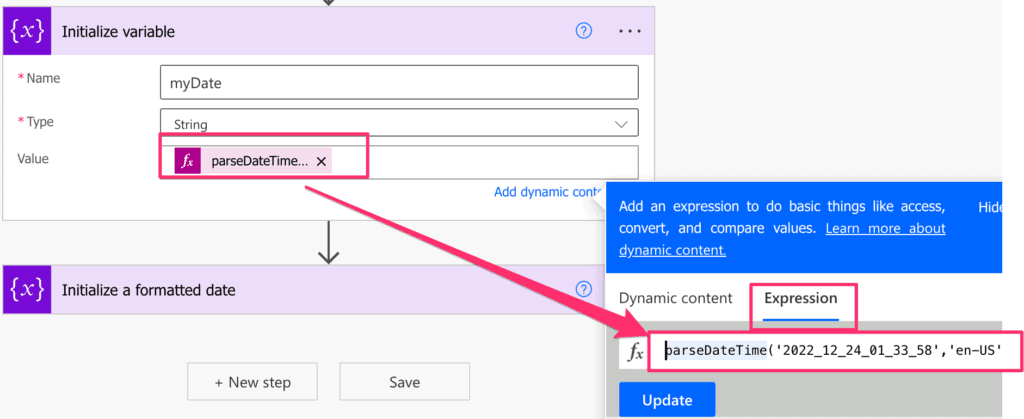
Task: Open help for Initialize a formatted date
Action: tap(584, 289)
